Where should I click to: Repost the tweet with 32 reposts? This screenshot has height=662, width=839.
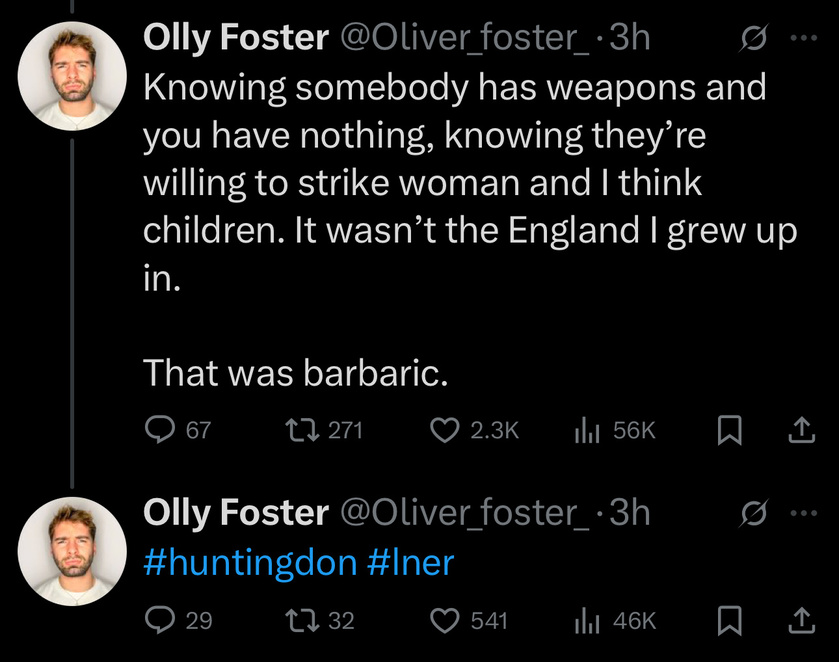coord(299,621)
